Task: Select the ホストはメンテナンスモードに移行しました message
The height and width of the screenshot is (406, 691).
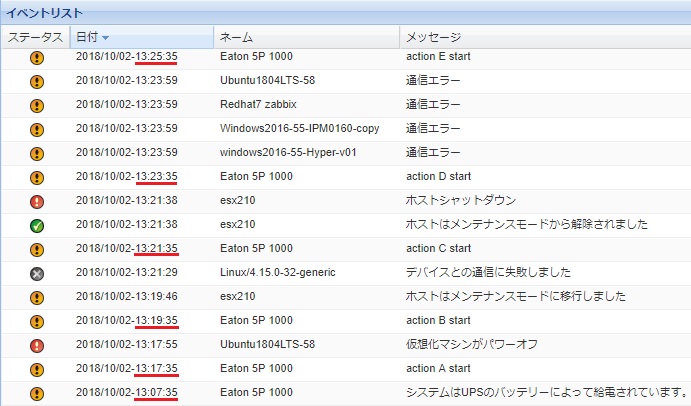Action: [516, 296]
